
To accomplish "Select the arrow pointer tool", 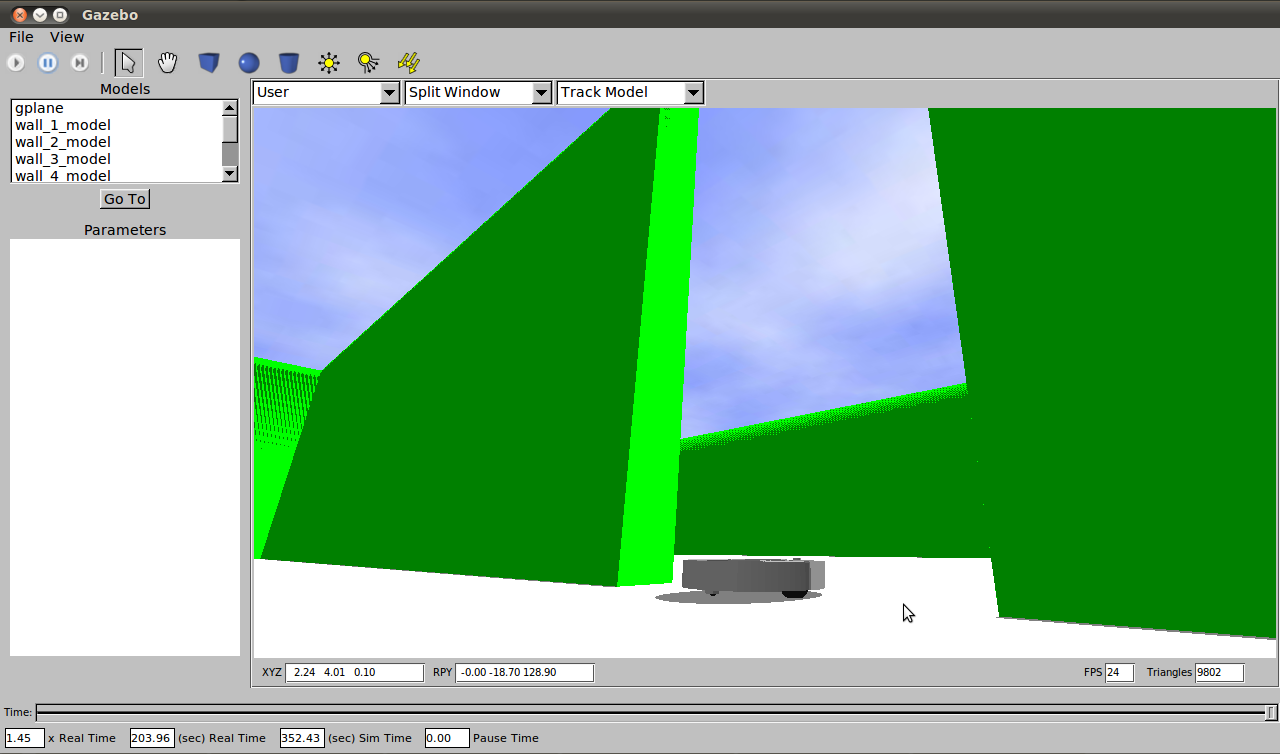I will click(x=128, y=62).
